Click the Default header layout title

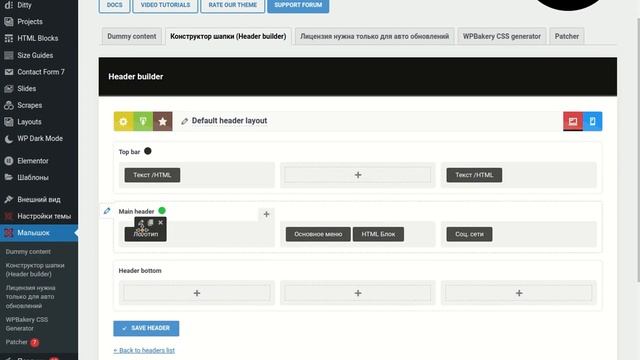229,121
